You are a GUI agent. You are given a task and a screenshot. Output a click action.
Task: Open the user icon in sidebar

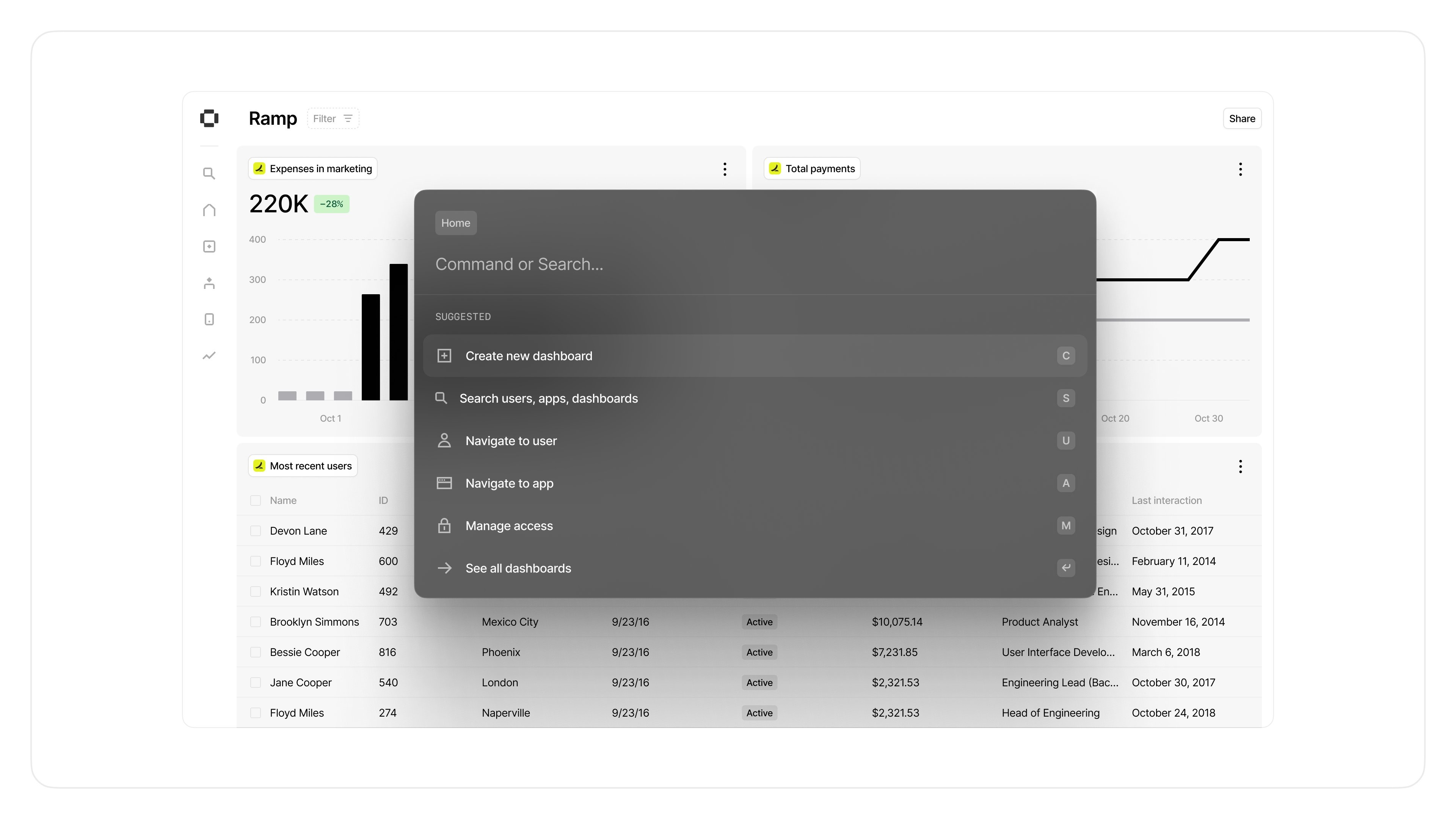209,283
